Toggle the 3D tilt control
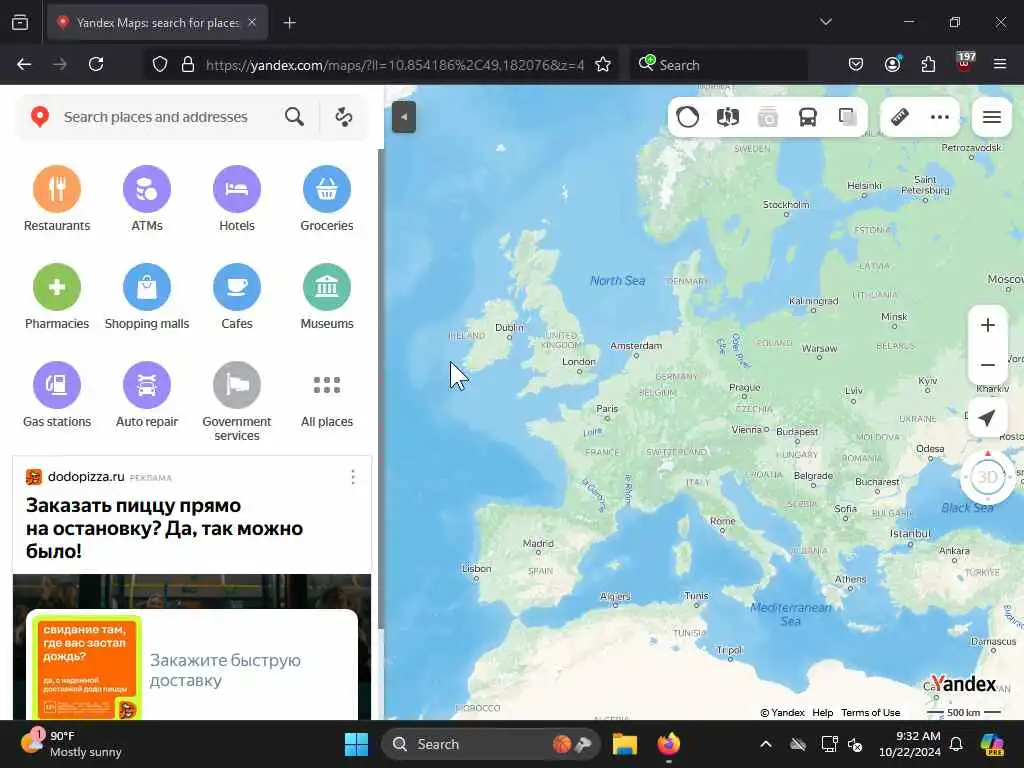The width and height of the screenshot is (1024, 768). pyautogui.click(x=987, y=477)
